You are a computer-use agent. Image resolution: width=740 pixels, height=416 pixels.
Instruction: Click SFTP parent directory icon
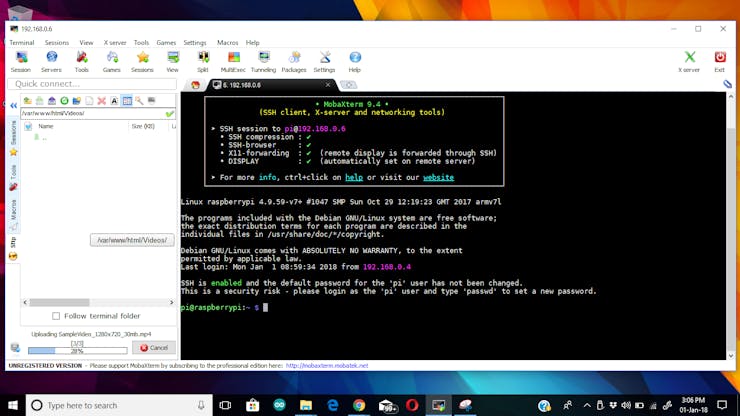point(27,101)
